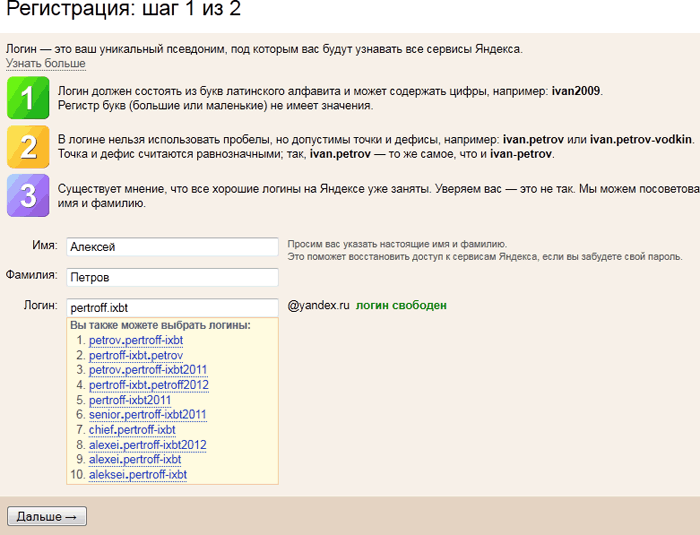700x535 pixels.
Task: Click the 'Дальше →' button
Action: (47, 516)
